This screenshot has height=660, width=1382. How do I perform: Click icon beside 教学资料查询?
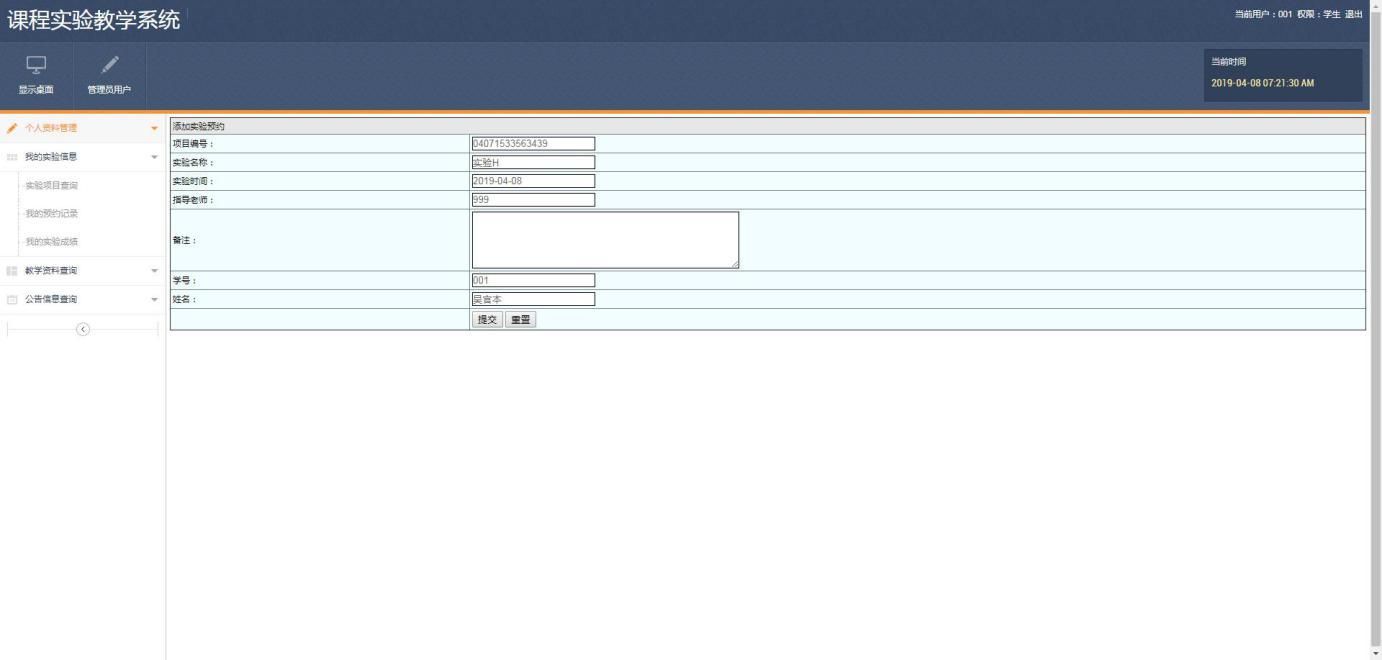[x=12, y=271]
